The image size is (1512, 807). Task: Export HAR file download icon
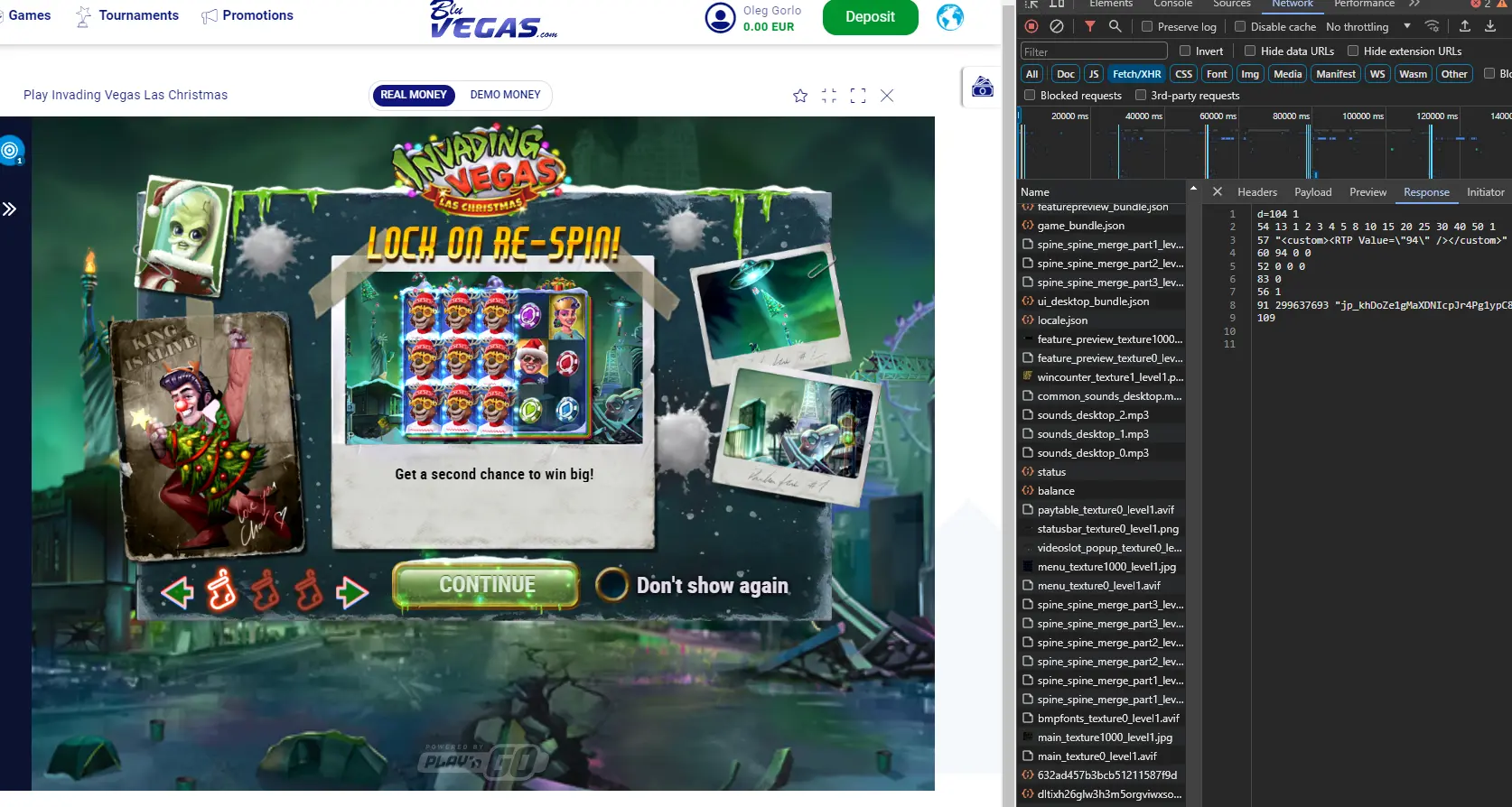[x=1490, y=26]
